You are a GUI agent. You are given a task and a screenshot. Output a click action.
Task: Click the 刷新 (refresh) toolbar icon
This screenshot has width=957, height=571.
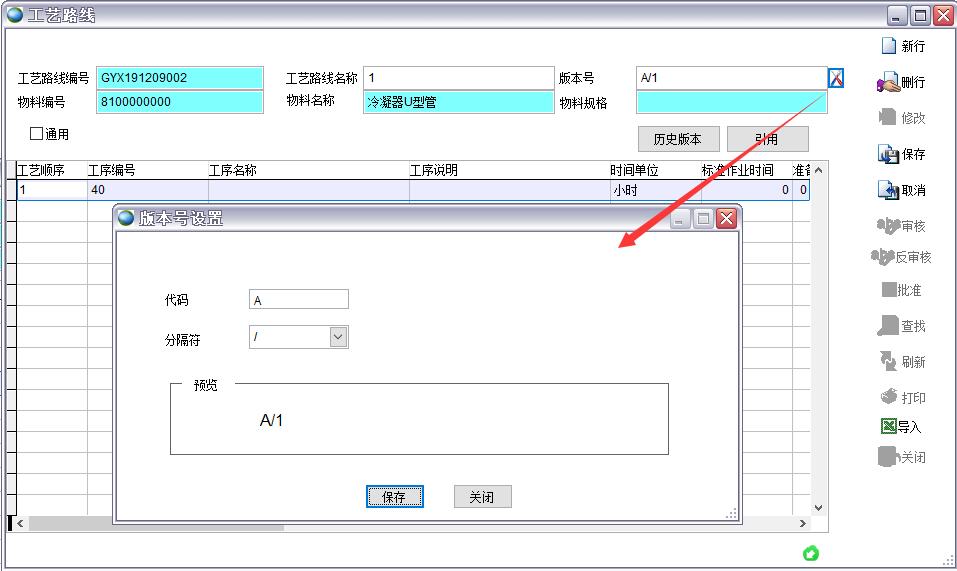tap(887, 361)
